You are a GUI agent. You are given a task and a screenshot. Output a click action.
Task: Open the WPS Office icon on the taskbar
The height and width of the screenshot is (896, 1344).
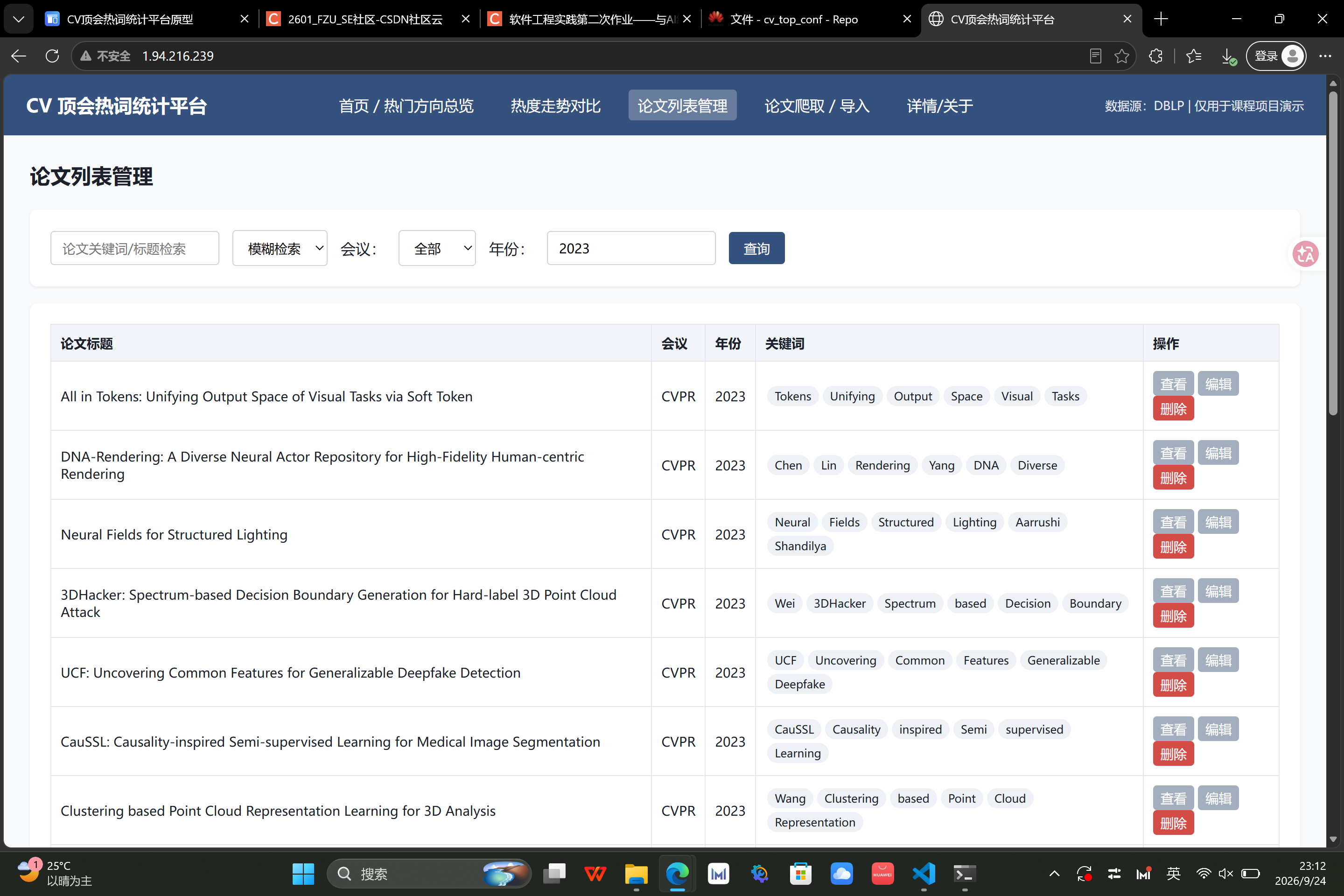pos(595,873)
